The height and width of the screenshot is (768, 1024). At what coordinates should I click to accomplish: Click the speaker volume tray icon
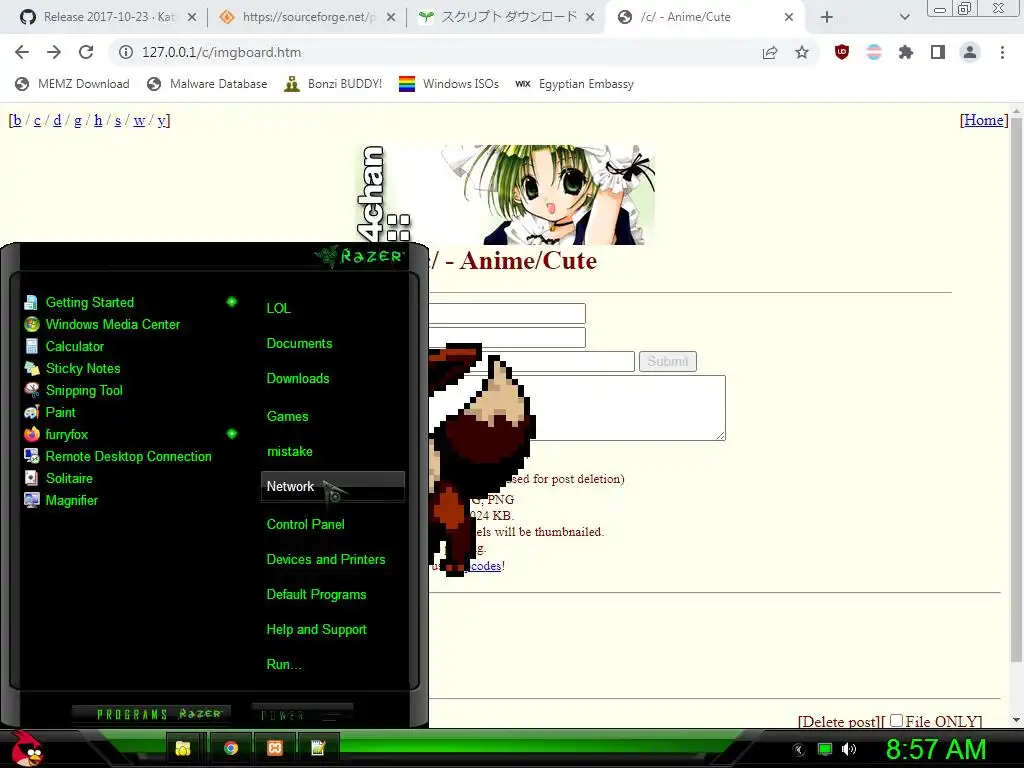coord(848,749)
